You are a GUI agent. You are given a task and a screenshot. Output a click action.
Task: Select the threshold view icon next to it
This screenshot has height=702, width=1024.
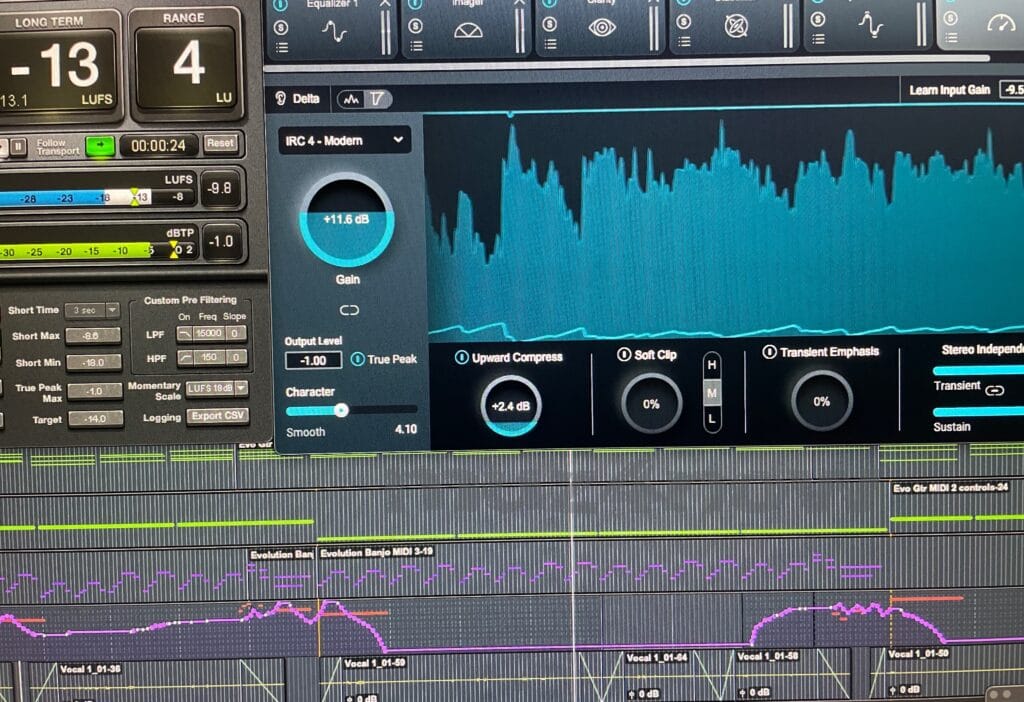click(x=376, y=99)
